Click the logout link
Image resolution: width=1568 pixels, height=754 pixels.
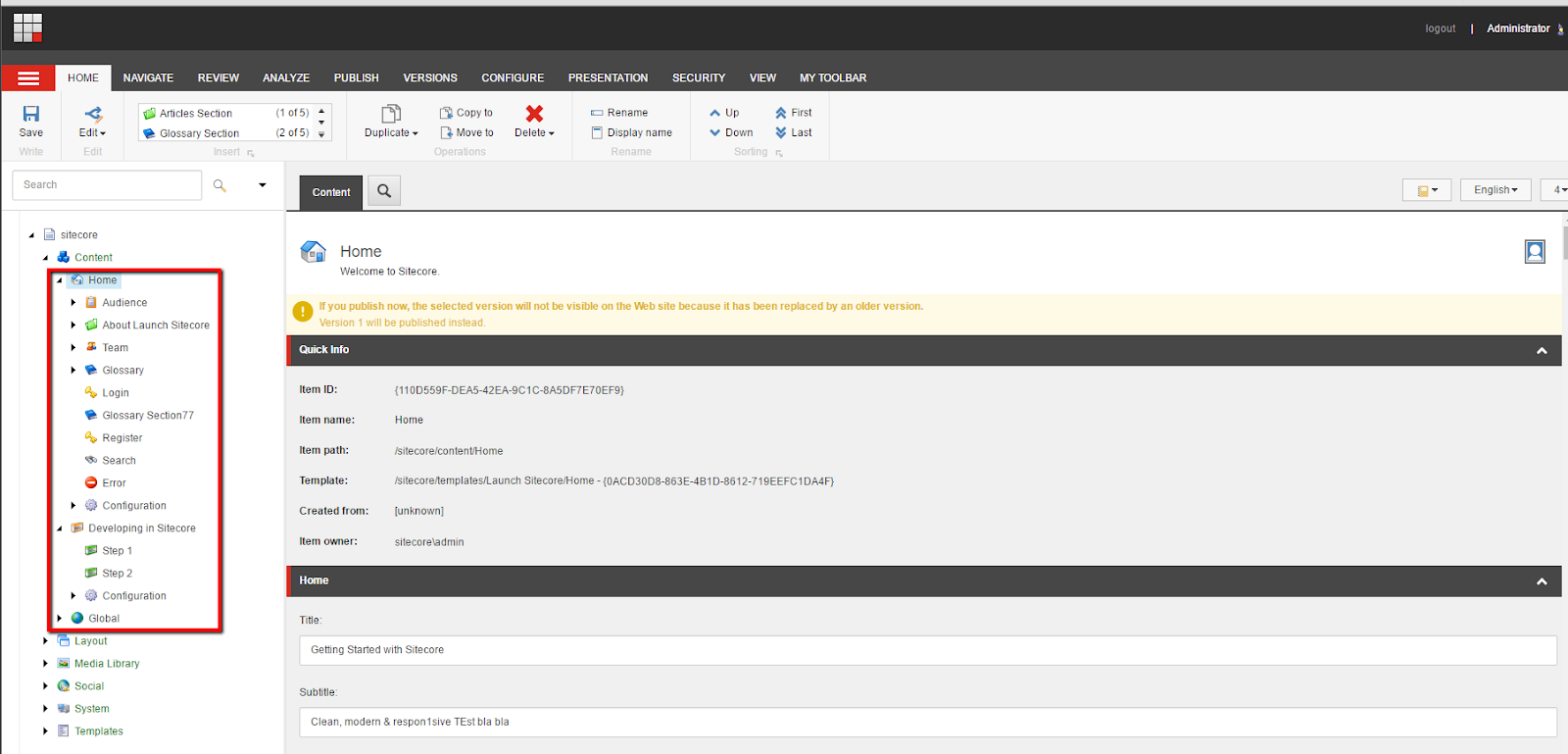point(1440,29)
